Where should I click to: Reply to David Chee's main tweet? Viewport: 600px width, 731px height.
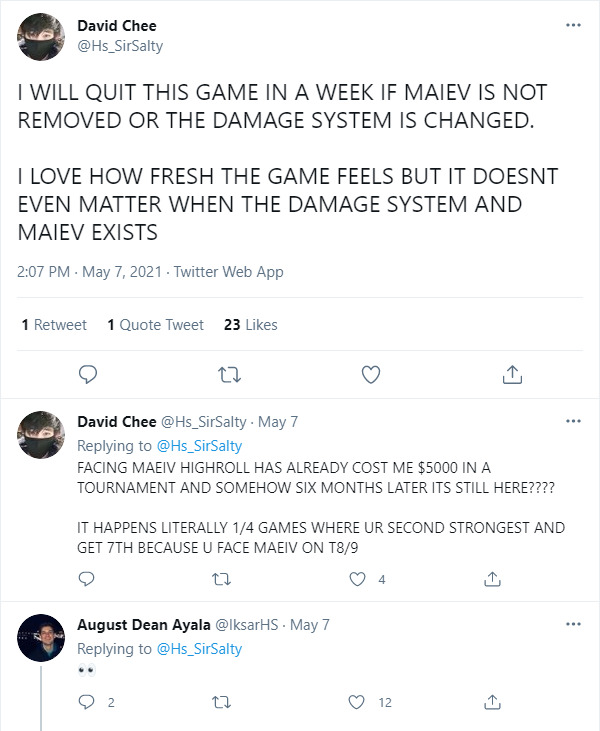[88, 375]
